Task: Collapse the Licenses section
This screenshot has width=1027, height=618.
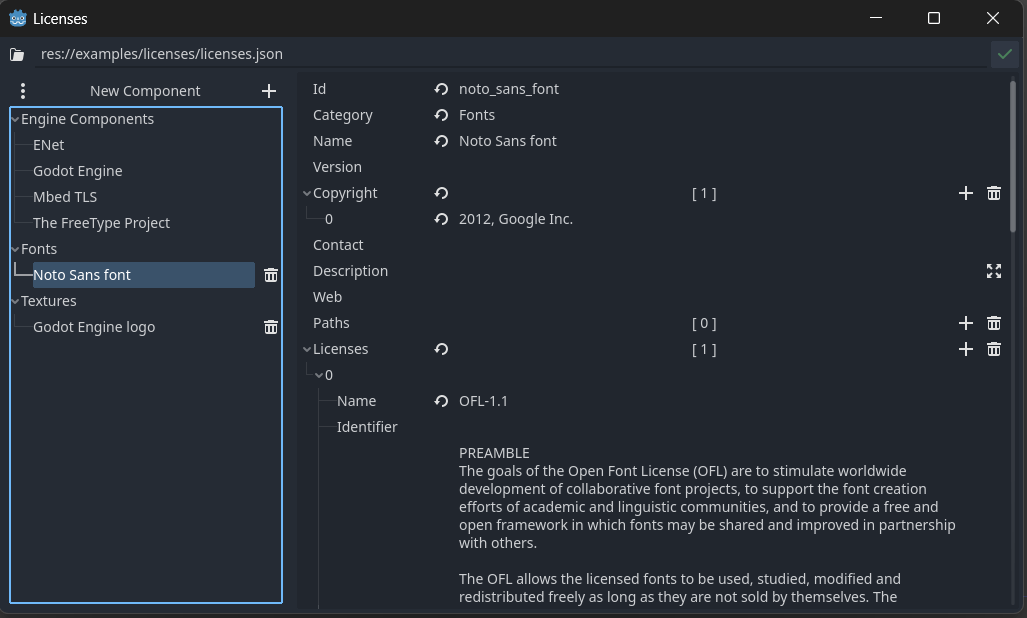Action: [307, 349]
